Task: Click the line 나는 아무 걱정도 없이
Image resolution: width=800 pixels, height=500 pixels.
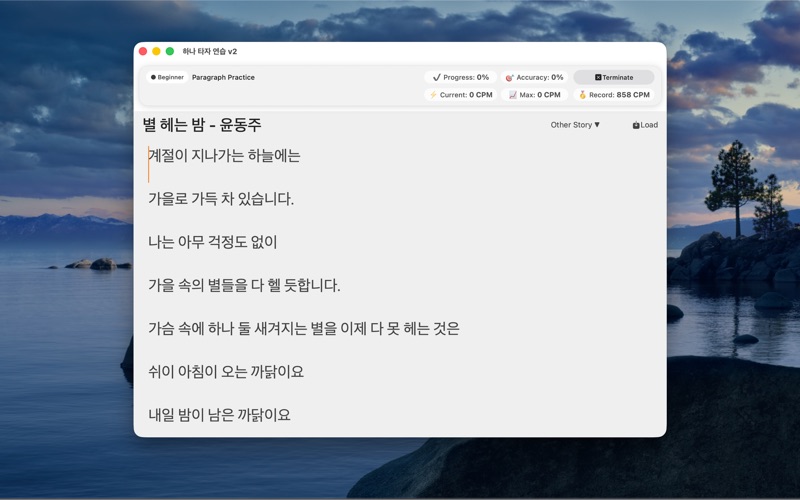Action: click(x=212, y=242)
